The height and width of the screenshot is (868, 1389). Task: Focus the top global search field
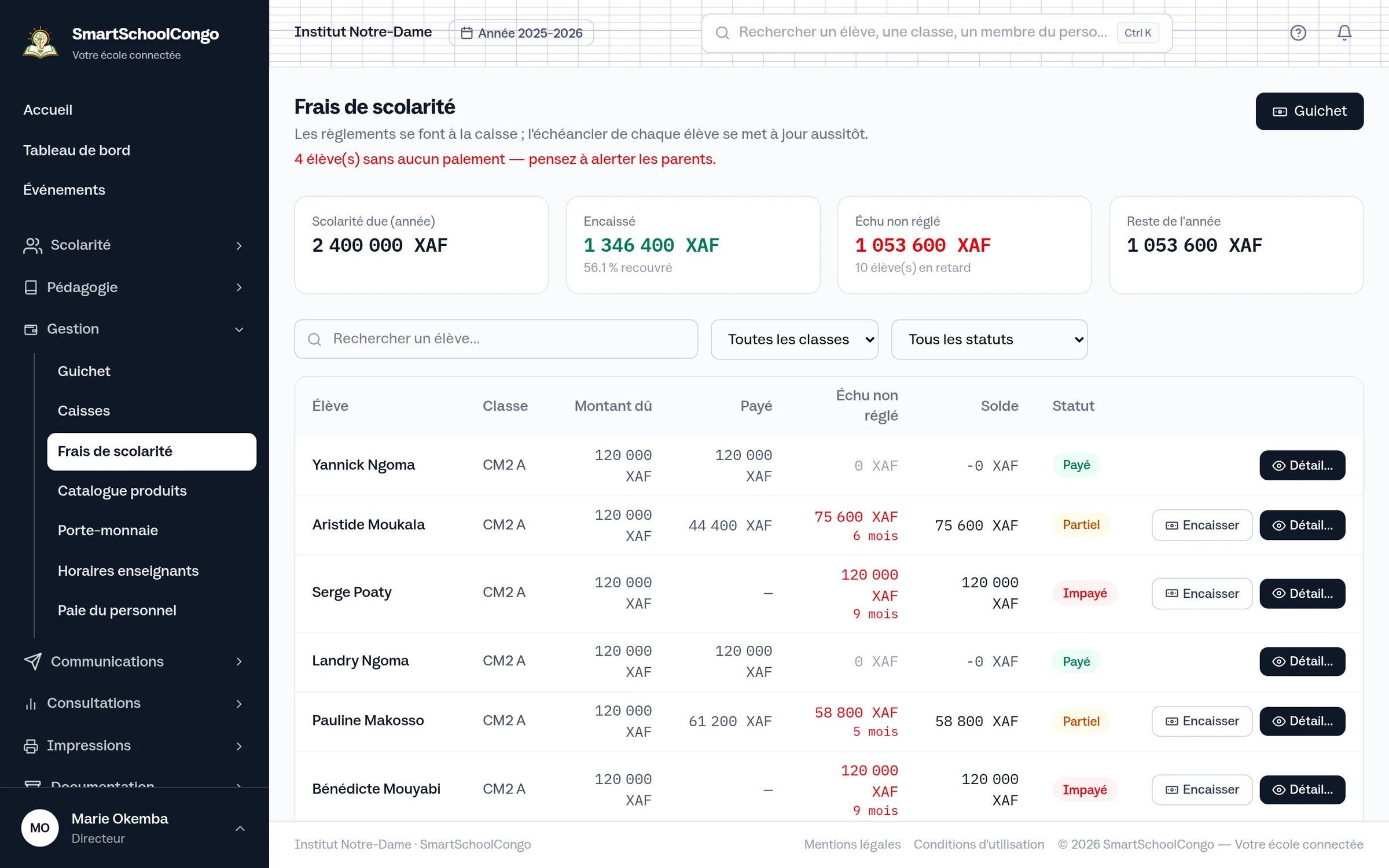pyautogui.click(x=937, y=33)
